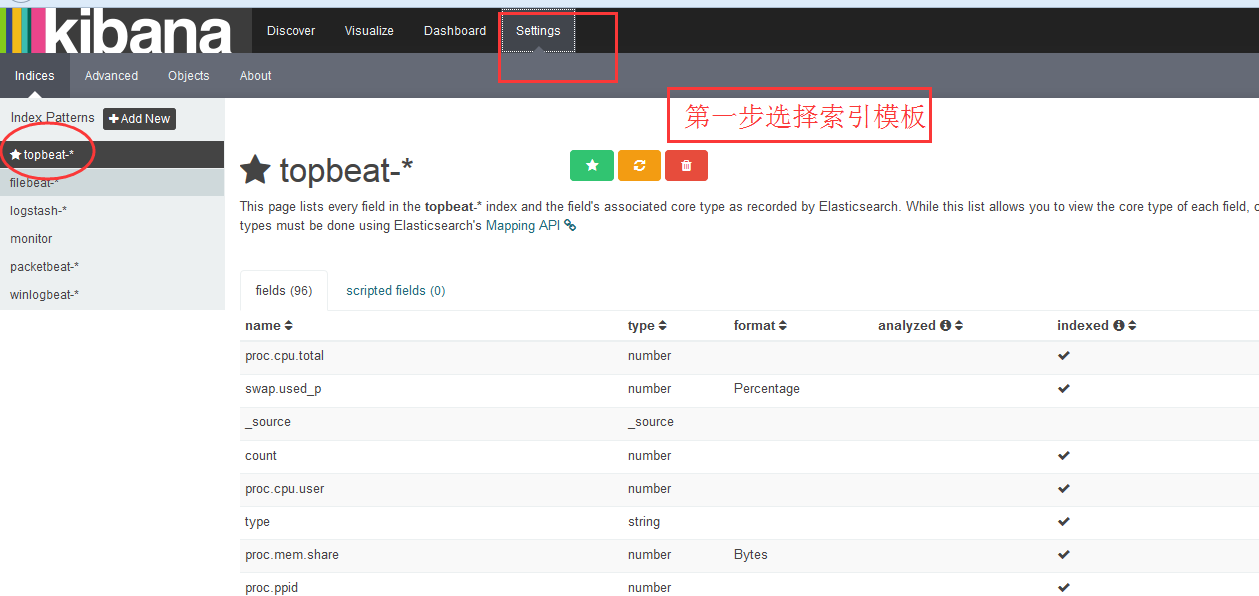Image resolution: width=1259 pixels, height=596 pixels.
Task: Sort fields by analyzed column arrows
Action: 959,326
